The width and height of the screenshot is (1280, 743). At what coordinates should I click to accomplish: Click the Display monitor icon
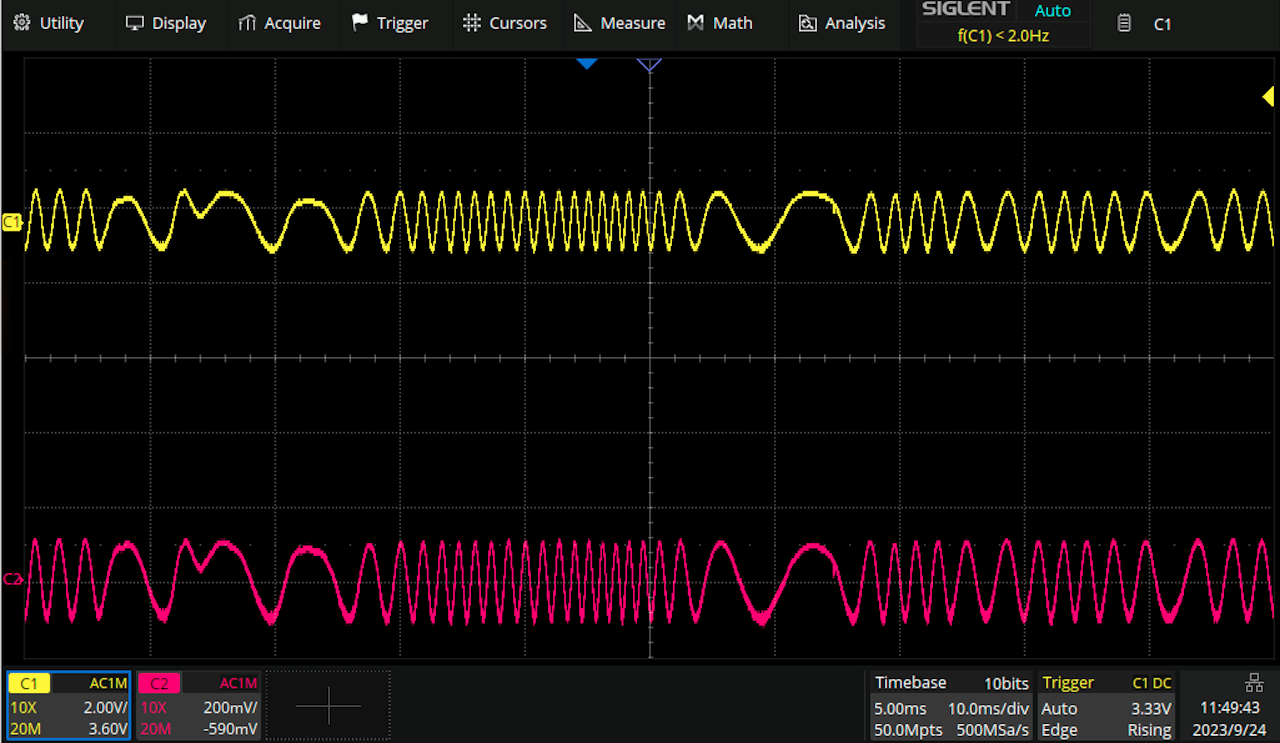click(x=135, y=23)
